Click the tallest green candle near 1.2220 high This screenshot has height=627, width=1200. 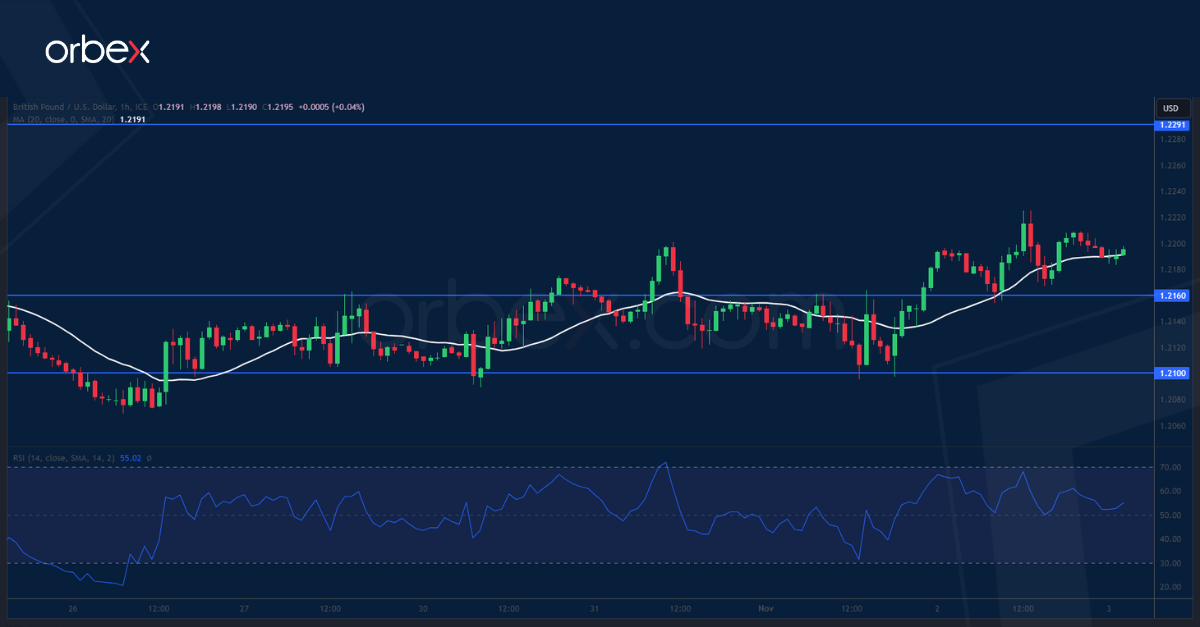tap(1025, 234)
